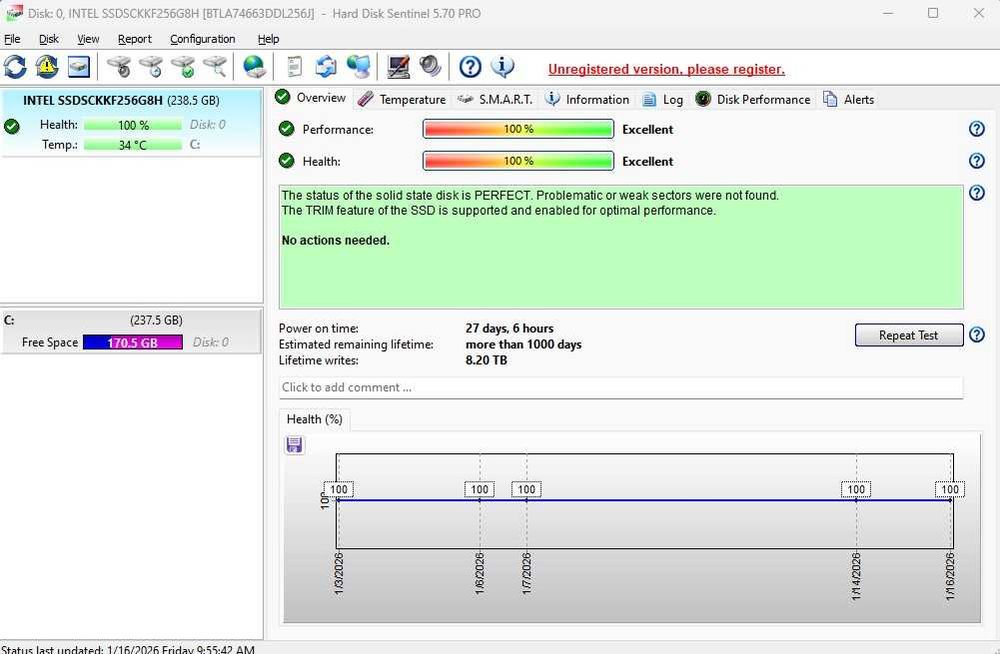Click the help icon next to Health bar
This screenshot has height=654, width=1000.
pyautogui.click(x=976, y=161)
